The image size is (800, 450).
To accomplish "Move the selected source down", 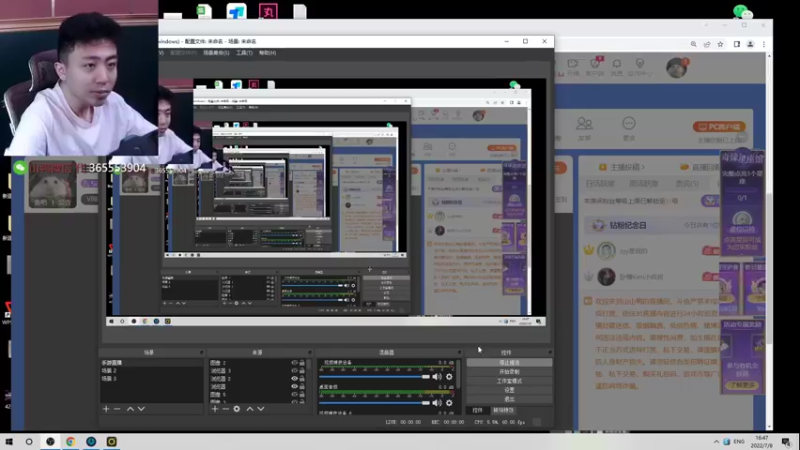I will pos(261,409).
